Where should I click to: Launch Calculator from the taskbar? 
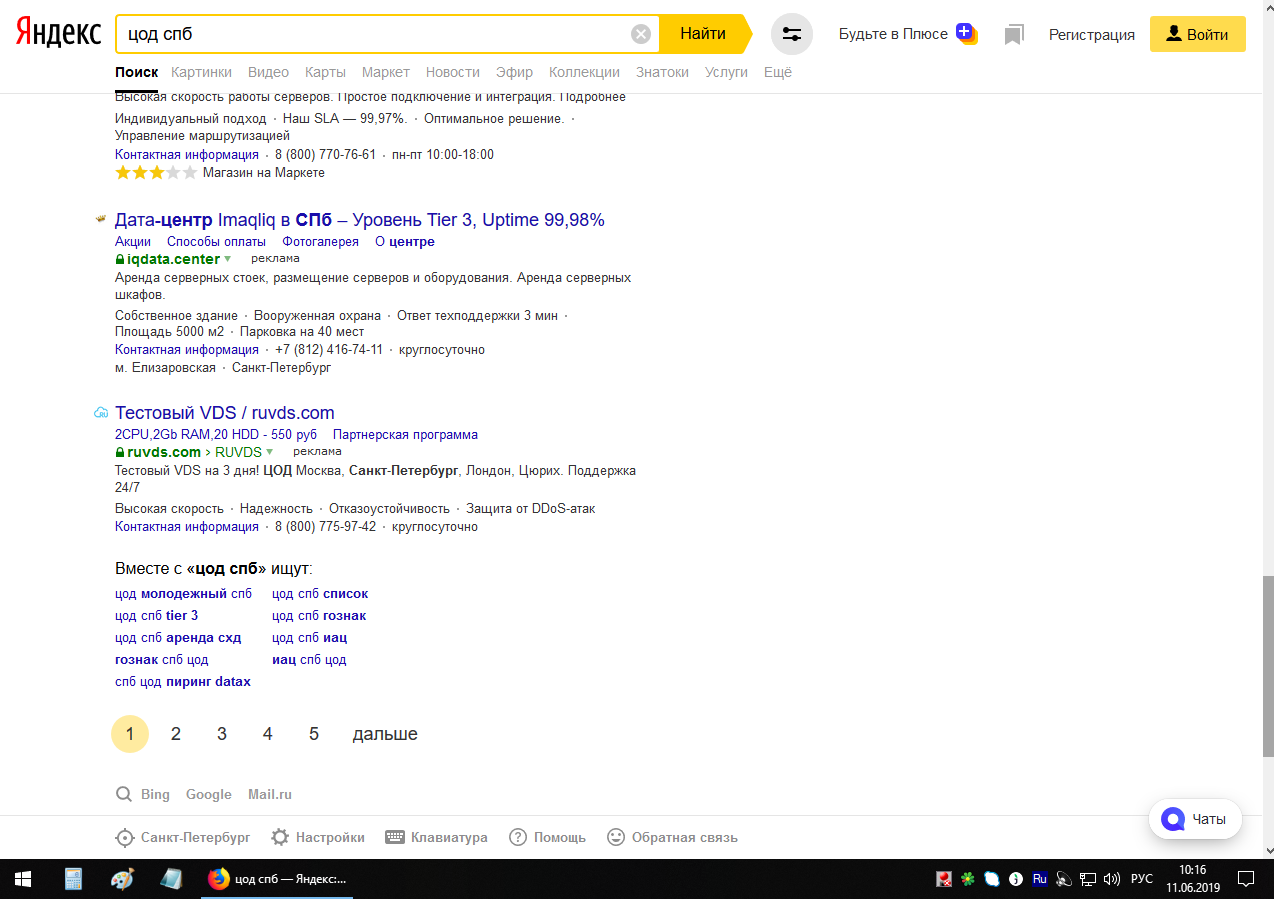[72, 879]
